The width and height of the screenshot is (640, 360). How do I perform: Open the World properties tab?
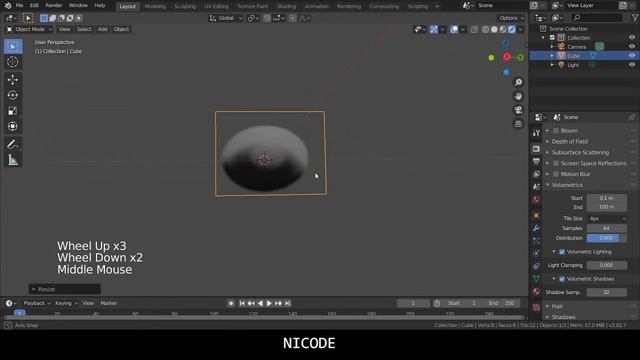536,200
